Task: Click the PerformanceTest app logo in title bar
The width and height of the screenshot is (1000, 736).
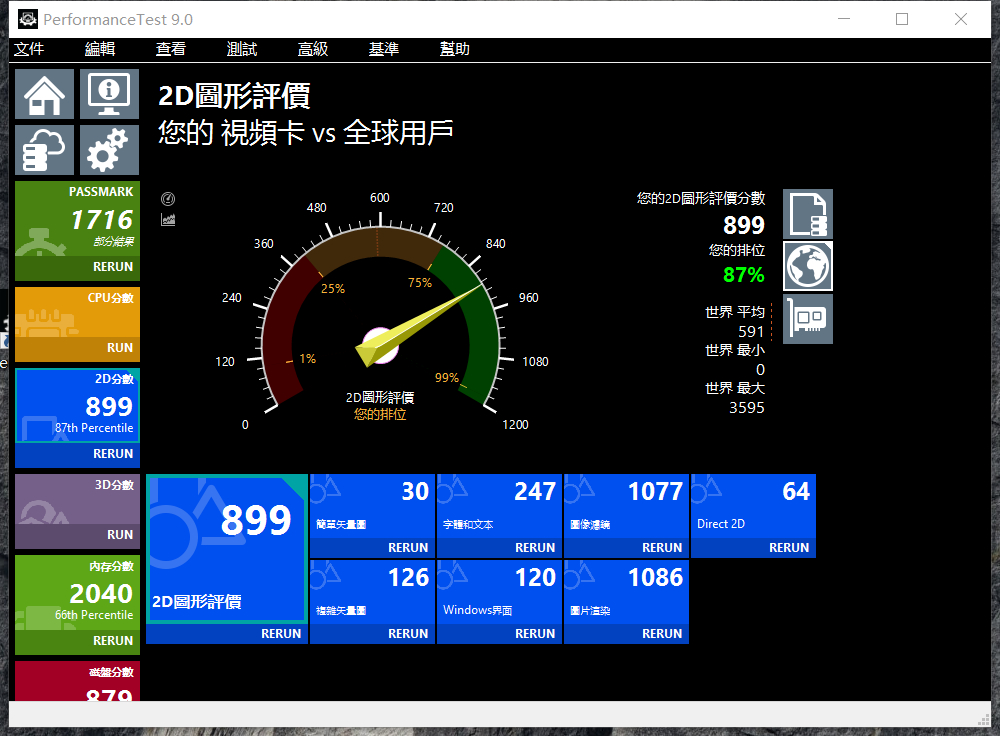Action: [x=27, y=19]
